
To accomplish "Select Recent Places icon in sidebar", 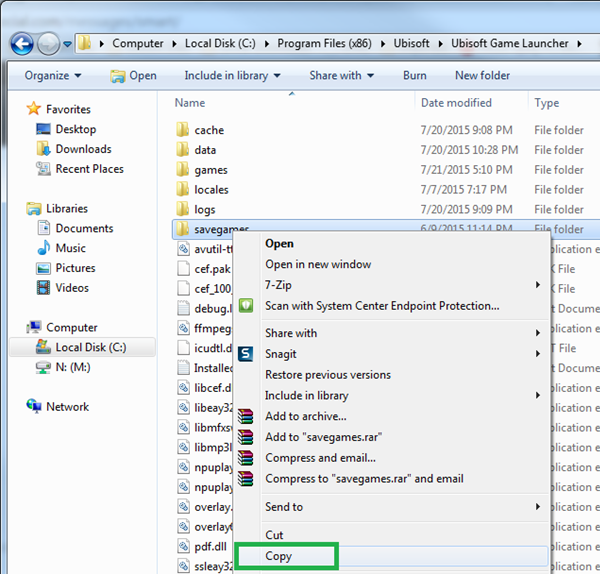I will (43, 169).
